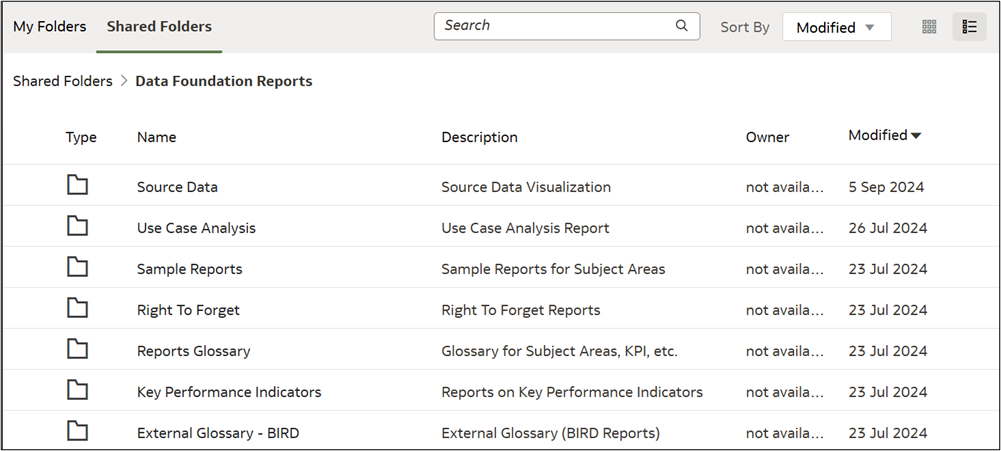This screenshot has width=1001, height=451.
Task: Open the My Folders tab
Action: click(x=49, y=27)
